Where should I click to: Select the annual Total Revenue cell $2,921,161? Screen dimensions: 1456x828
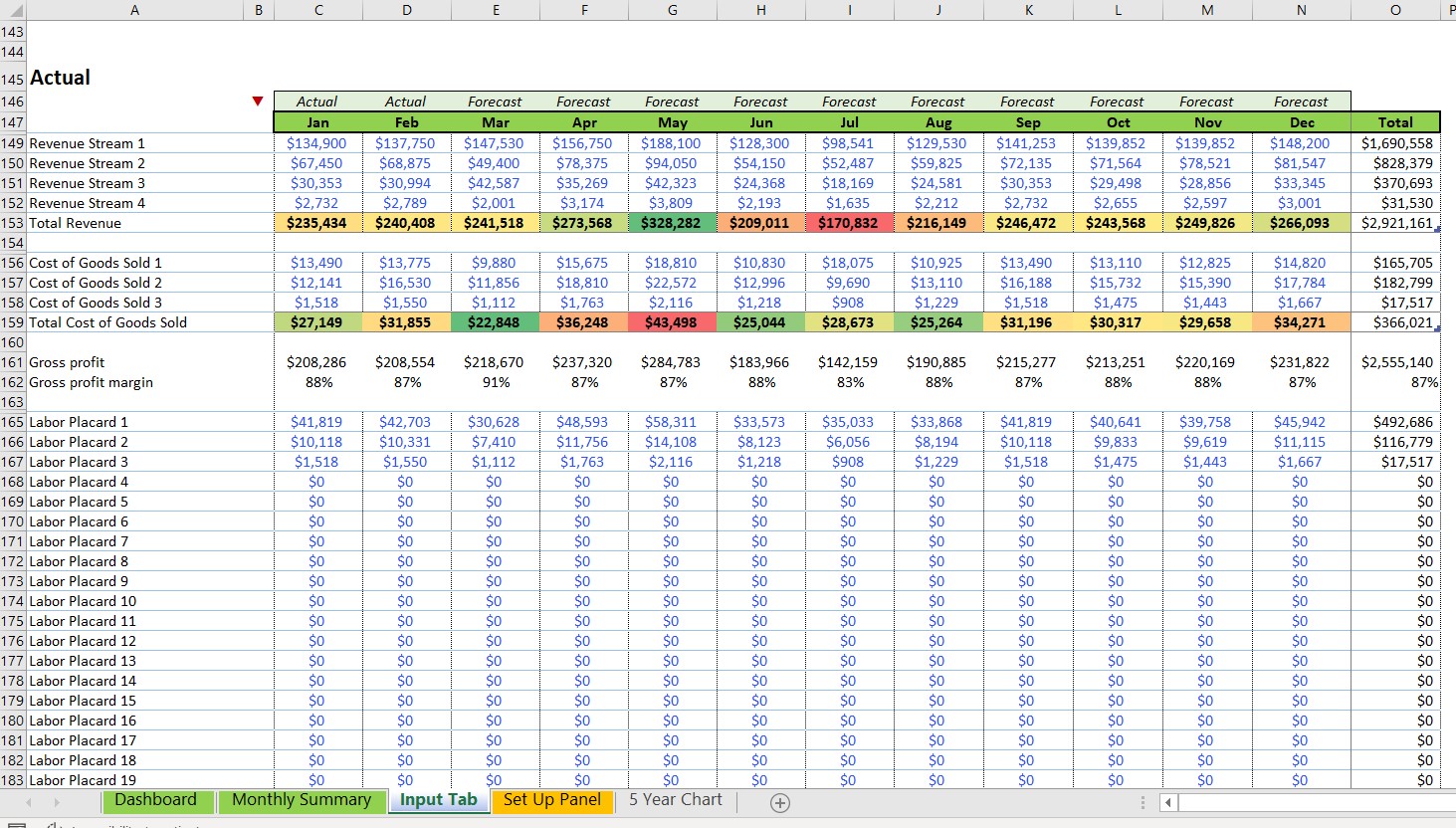click(x=1395, y=222)
